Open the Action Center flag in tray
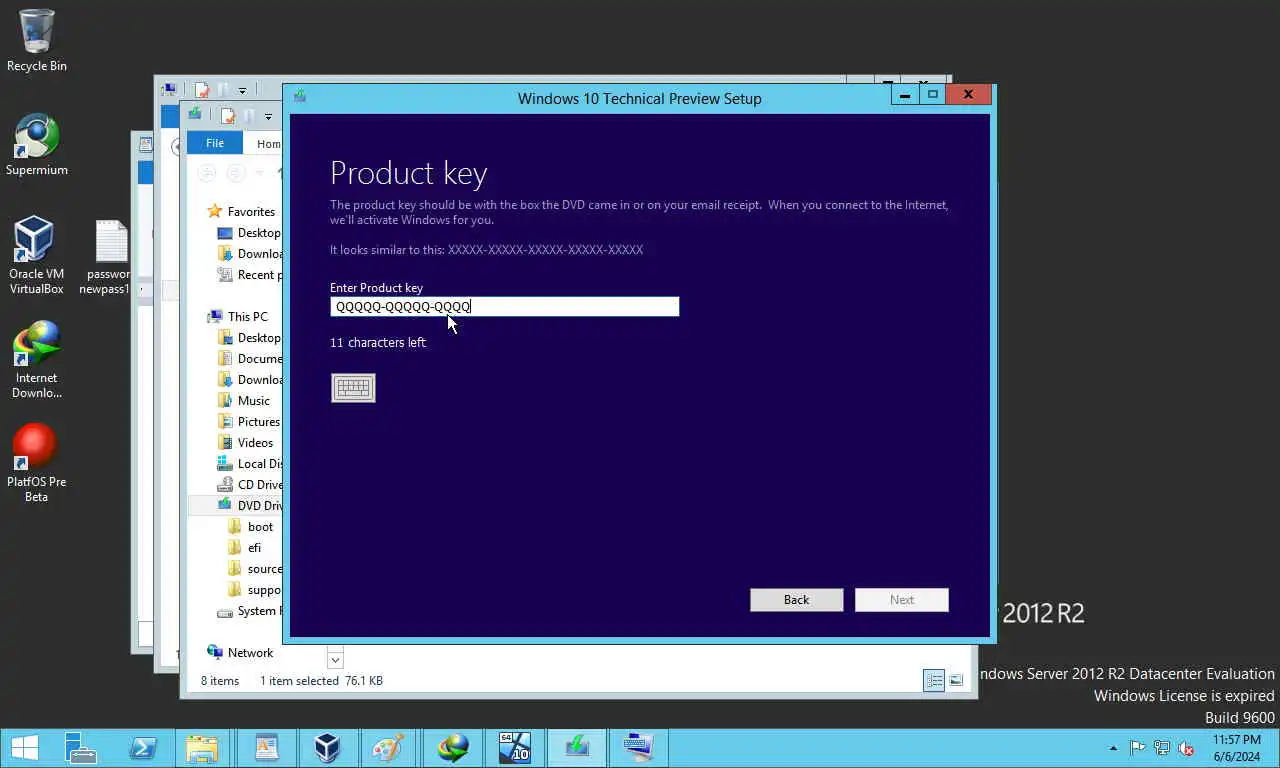Viewport: 1280px width, 768px height. point(1138,748)
